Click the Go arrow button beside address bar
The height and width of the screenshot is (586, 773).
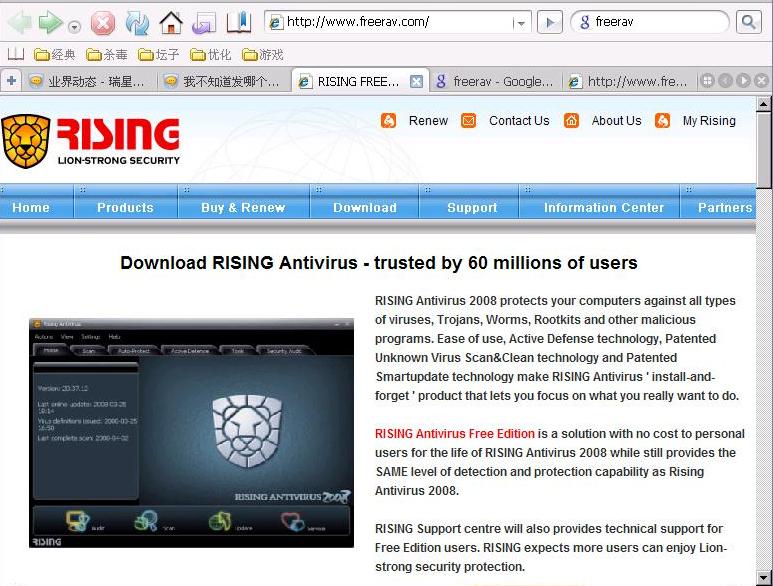click(x=550, y=22)
